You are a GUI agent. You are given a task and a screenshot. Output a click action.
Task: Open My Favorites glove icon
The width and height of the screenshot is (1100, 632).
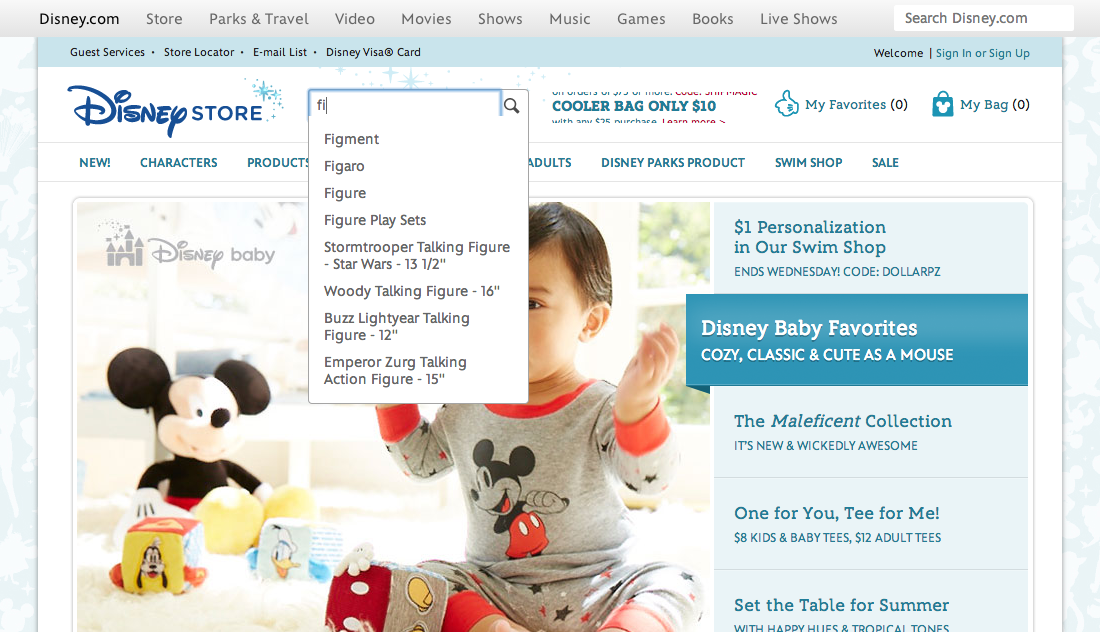(787, 104)
